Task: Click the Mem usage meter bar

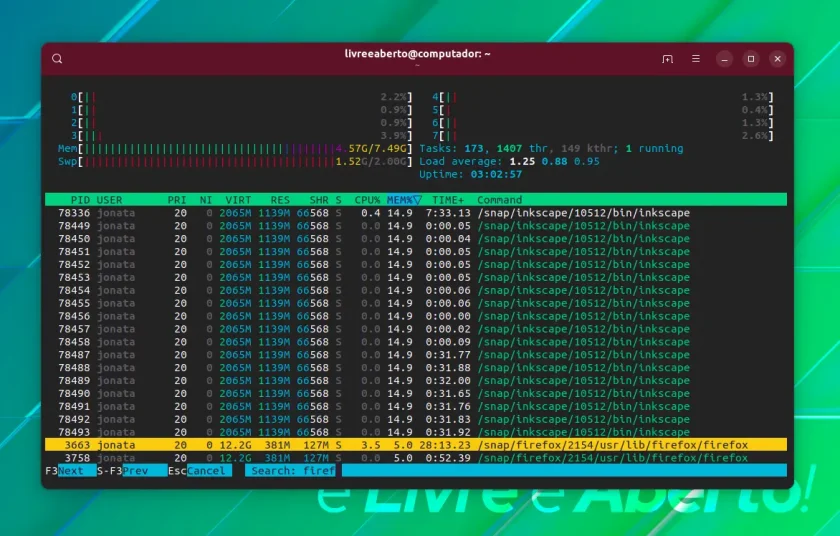Action: click(235, 148)
